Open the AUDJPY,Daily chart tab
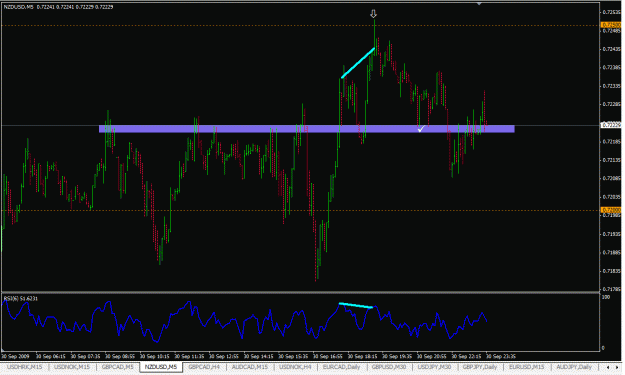The width and height of the screenshot is (625, 375). pos(574,367)
